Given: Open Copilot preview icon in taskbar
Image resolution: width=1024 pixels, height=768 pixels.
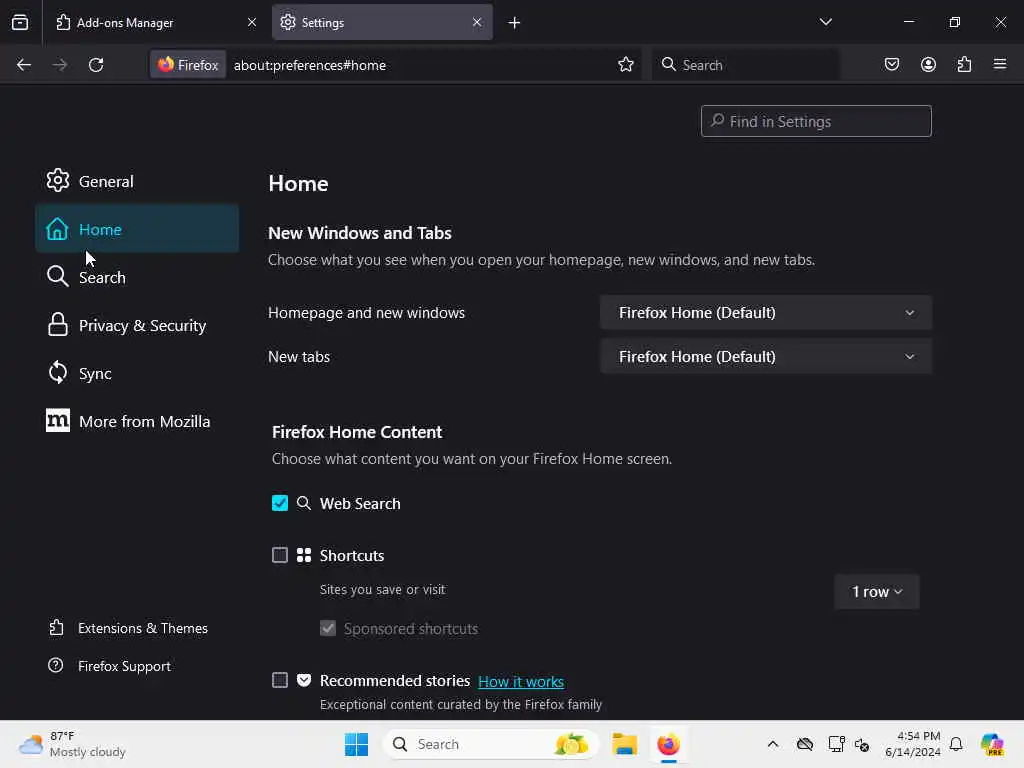Looking at the screenshot, I should [992, 744].
